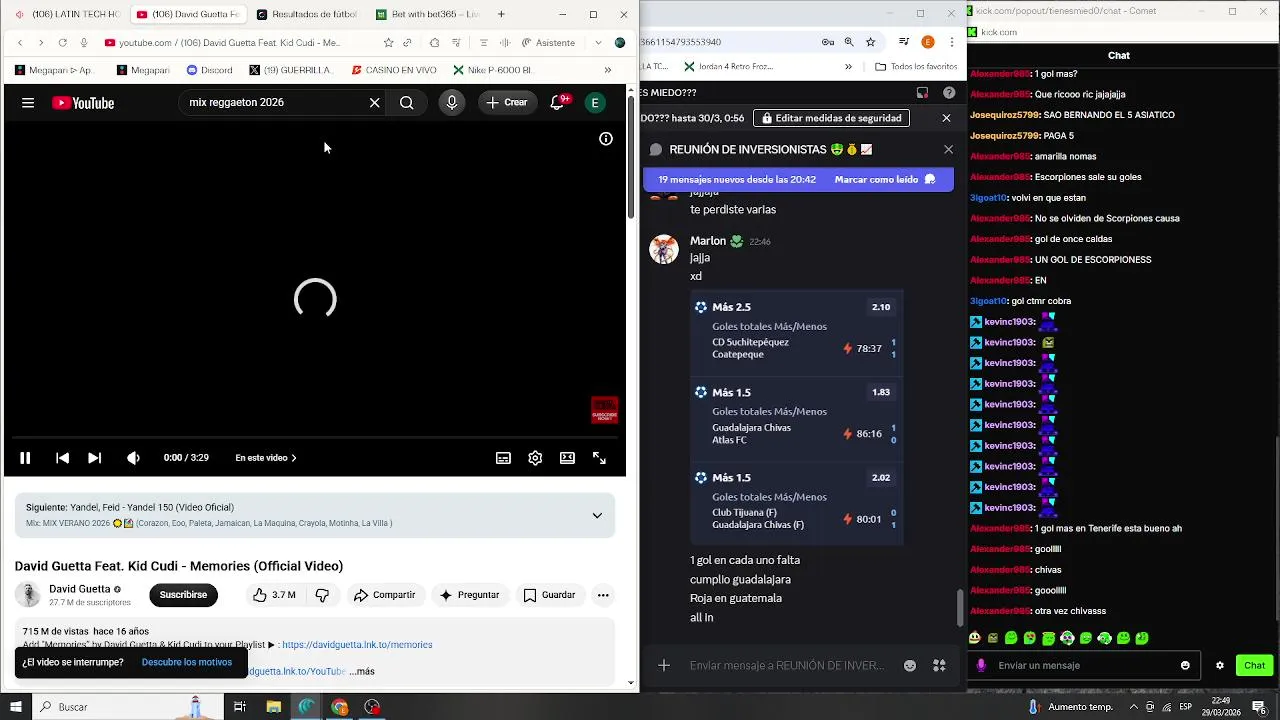Open the Comet toolbar dropdown arrow
1280x720 pixels.
click(x=598, y=43)
